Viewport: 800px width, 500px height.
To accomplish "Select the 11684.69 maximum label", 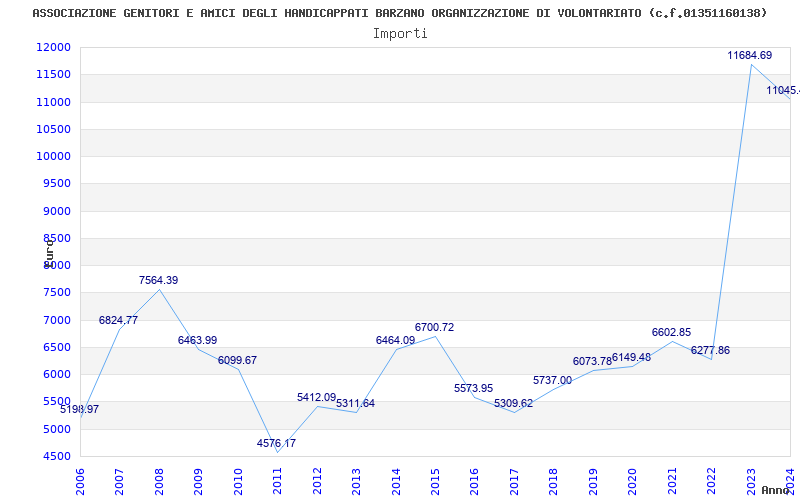I will (749, 56).
